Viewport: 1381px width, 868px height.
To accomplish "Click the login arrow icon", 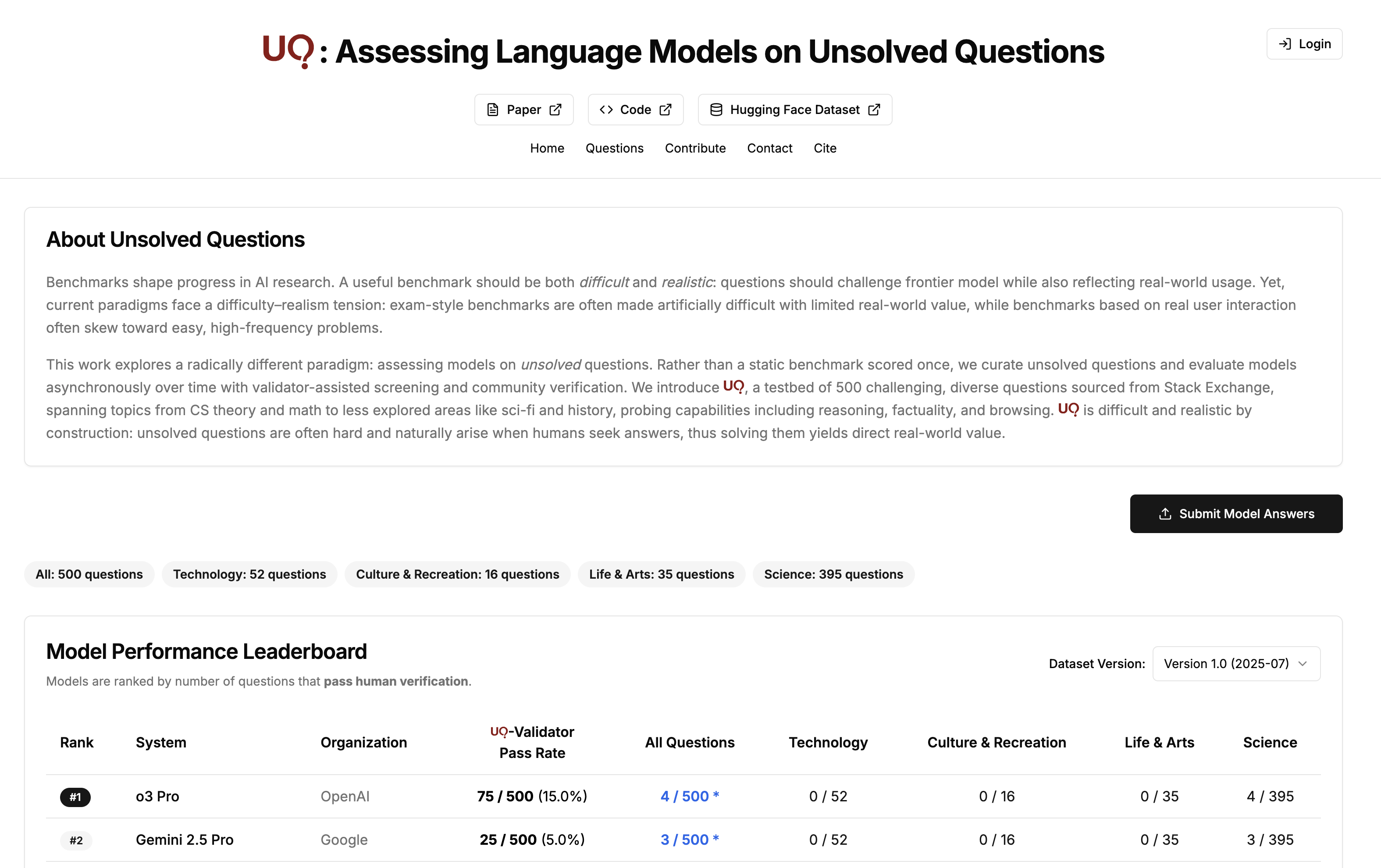I will coord(1285,44).
